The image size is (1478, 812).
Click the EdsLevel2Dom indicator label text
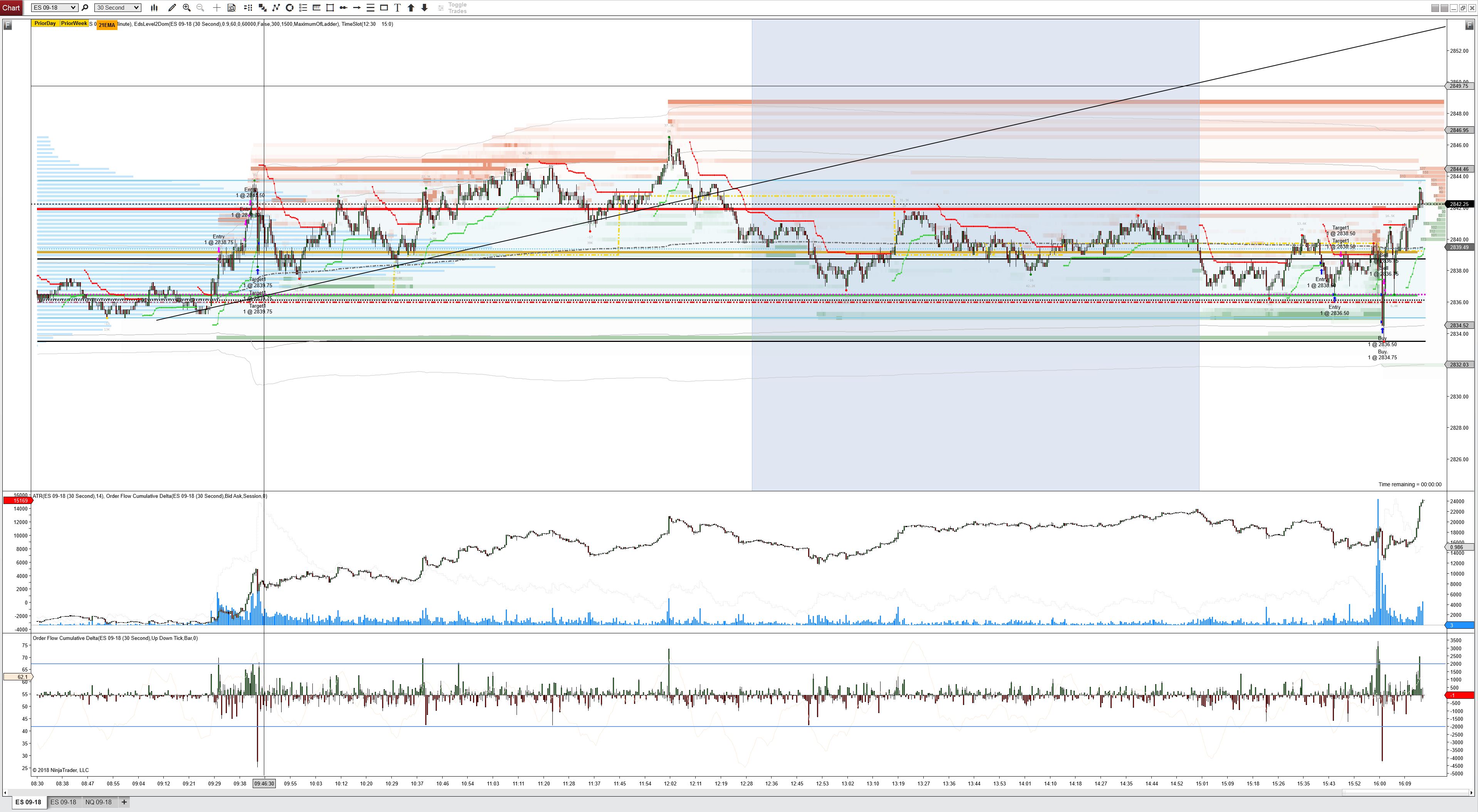point(236,24)
